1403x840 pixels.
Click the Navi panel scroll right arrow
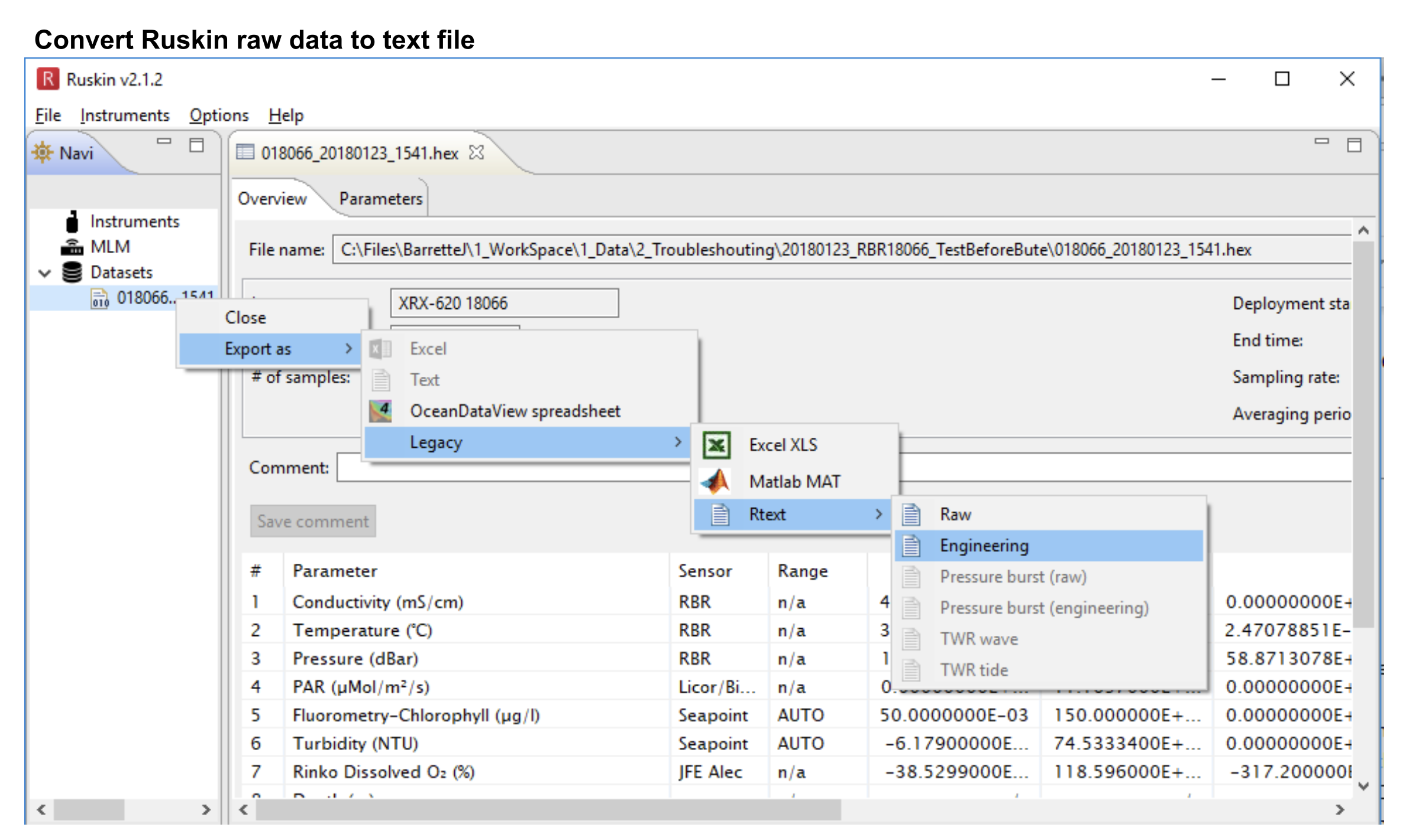205,809
